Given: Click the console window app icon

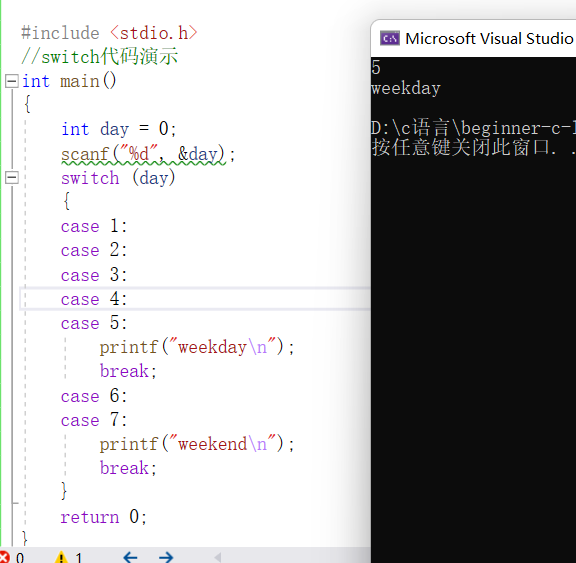Looking at the screenshot, I should point(389,38).
